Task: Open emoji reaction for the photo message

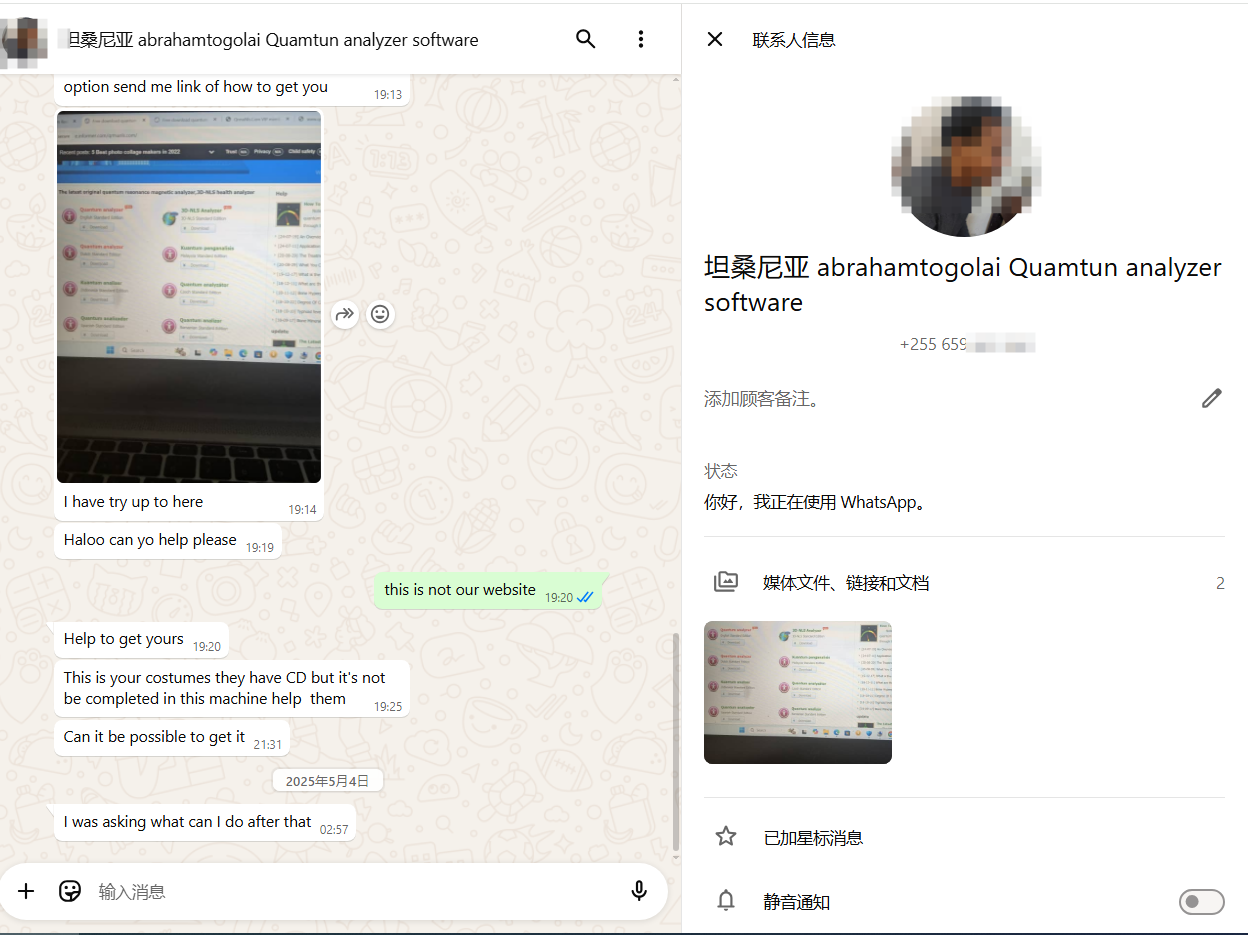Action: click(x=380, y=314)
